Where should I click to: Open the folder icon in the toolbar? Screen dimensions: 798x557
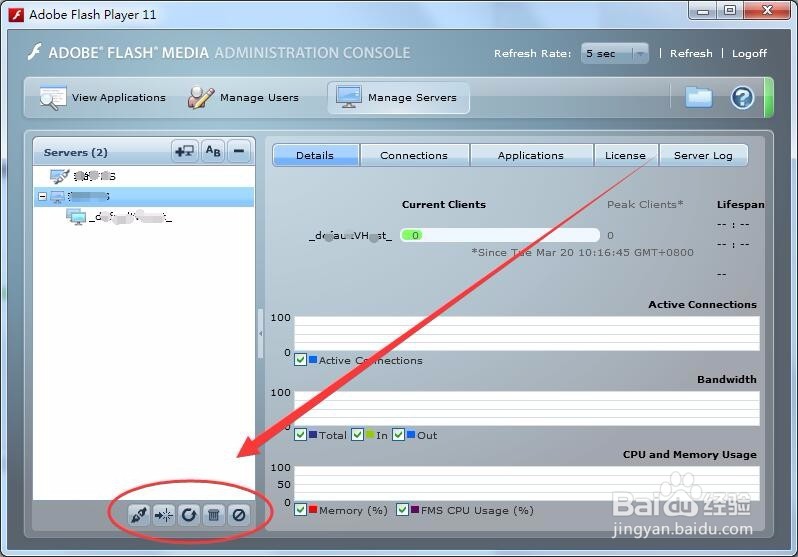pos(698,97)
